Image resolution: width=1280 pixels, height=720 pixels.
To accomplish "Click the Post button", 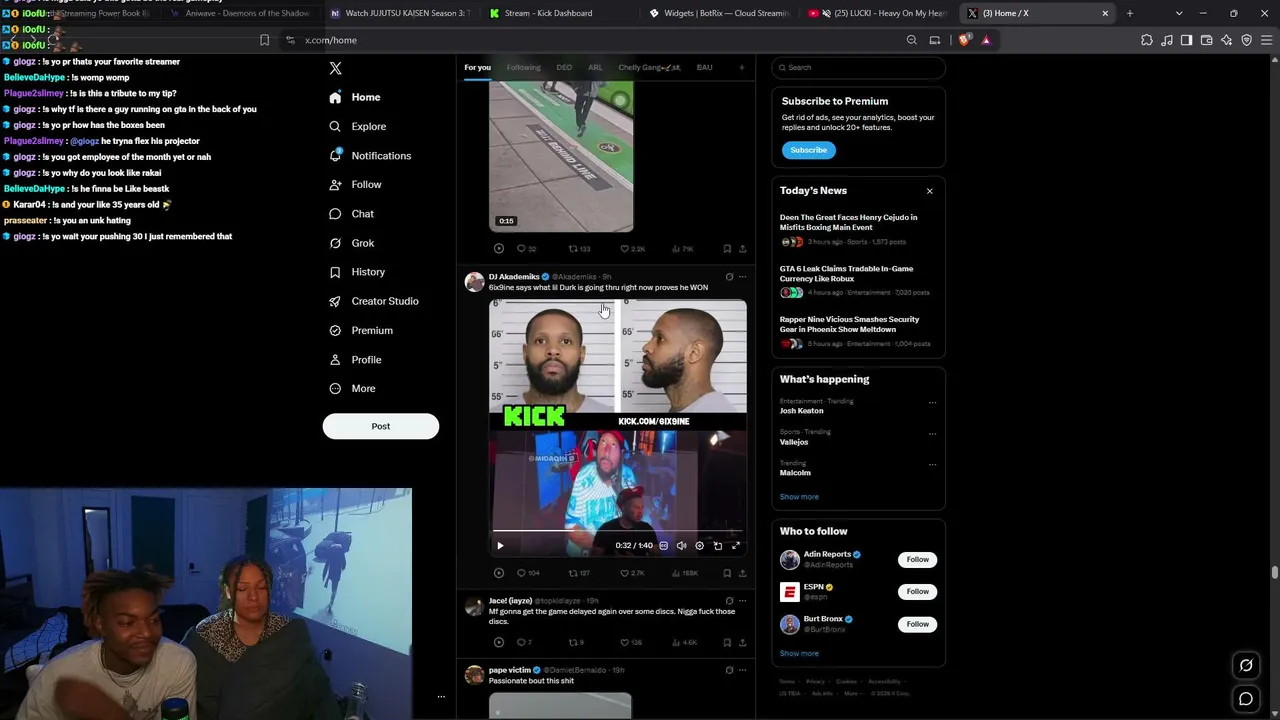I will (381, 426).
